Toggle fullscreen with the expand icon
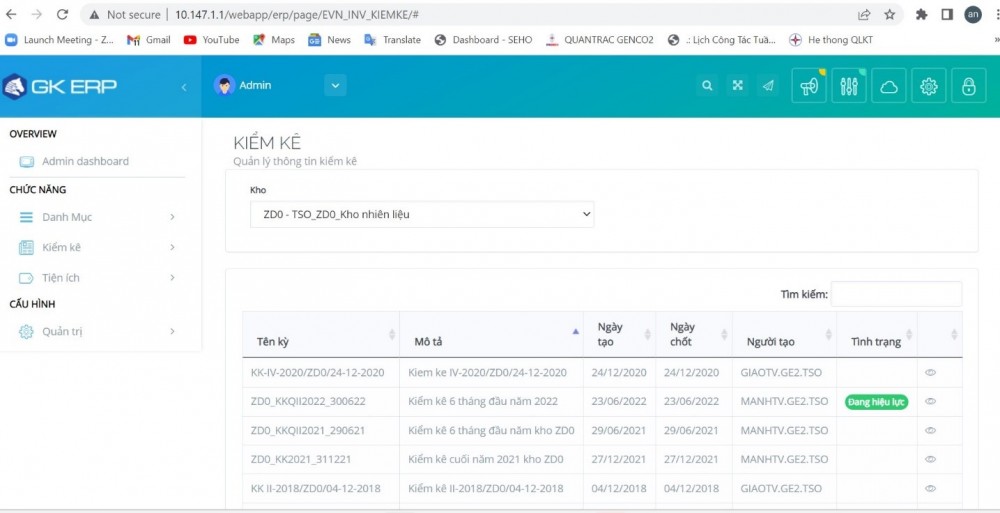This screenshot has height=513, width=1000. (737, 86)
